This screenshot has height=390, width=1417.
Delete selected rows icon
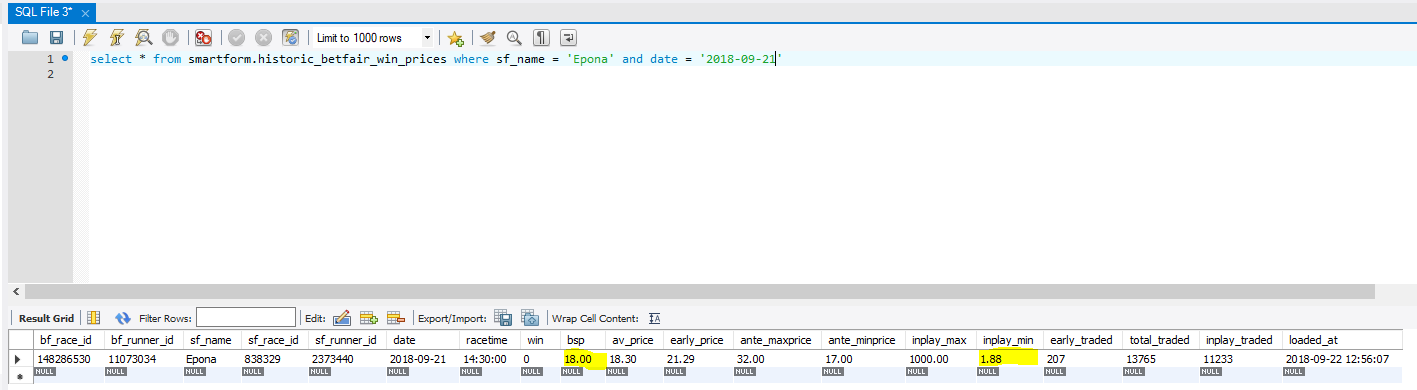click(x=395, y=318)
